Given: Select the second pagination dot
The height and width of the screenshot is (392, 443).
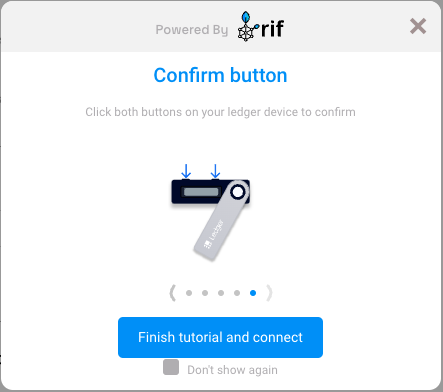Looking at the screenshot, I should click(x=205, y=293).
